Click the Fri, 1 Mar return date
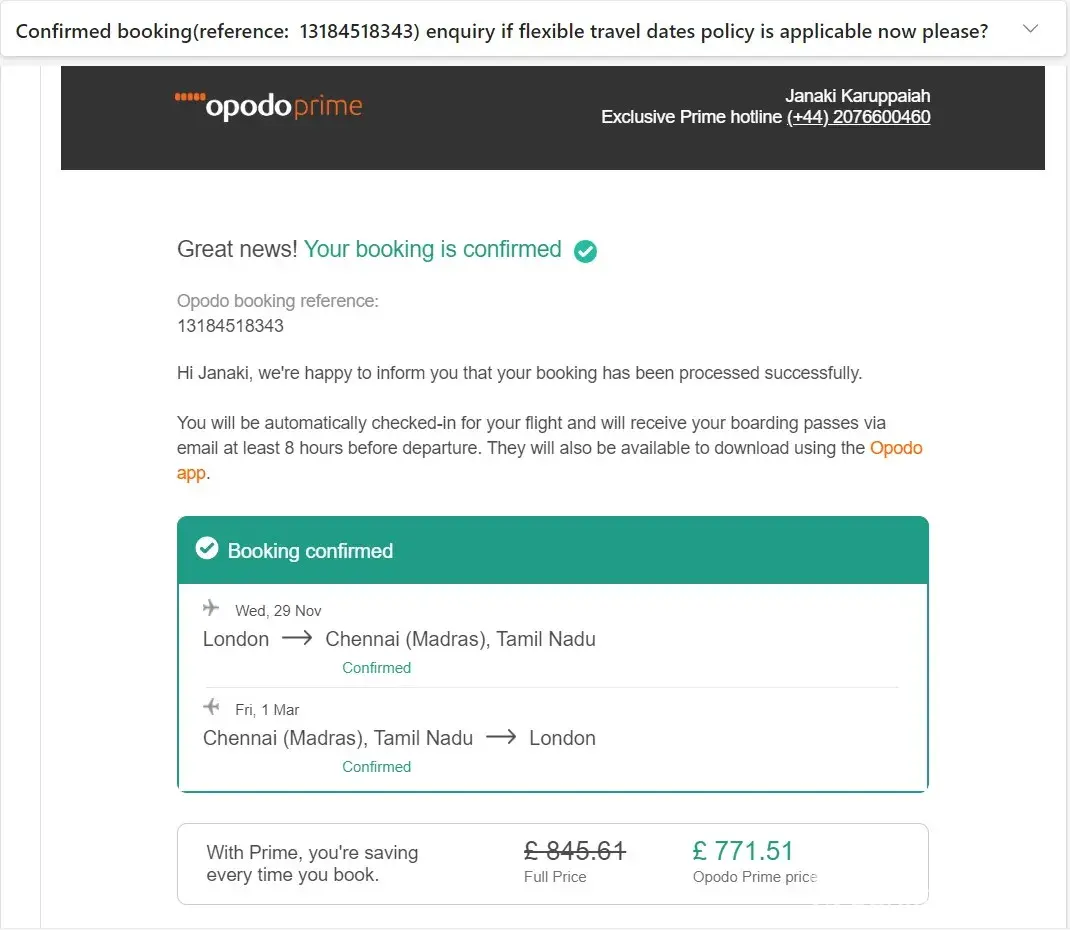 click(267, 710)
